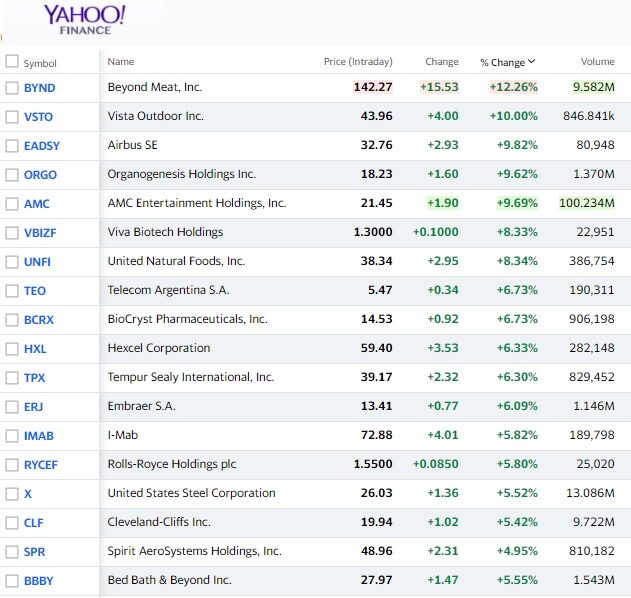Open the SPR ticker link
The image size is (631, 598).
[x=34, y=551]
